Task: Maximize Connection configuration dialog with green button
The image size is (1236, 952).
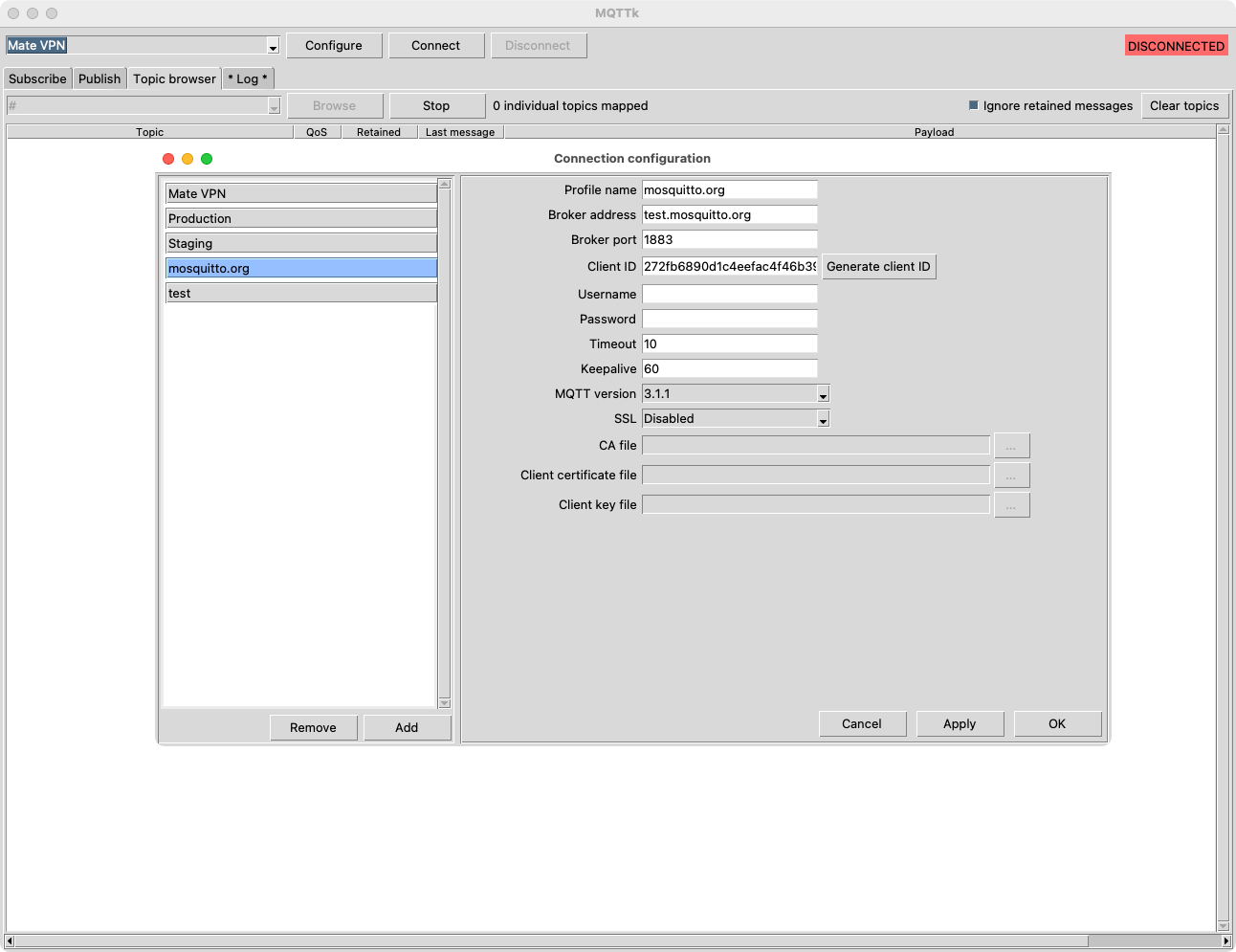Action: click(207, 159)
